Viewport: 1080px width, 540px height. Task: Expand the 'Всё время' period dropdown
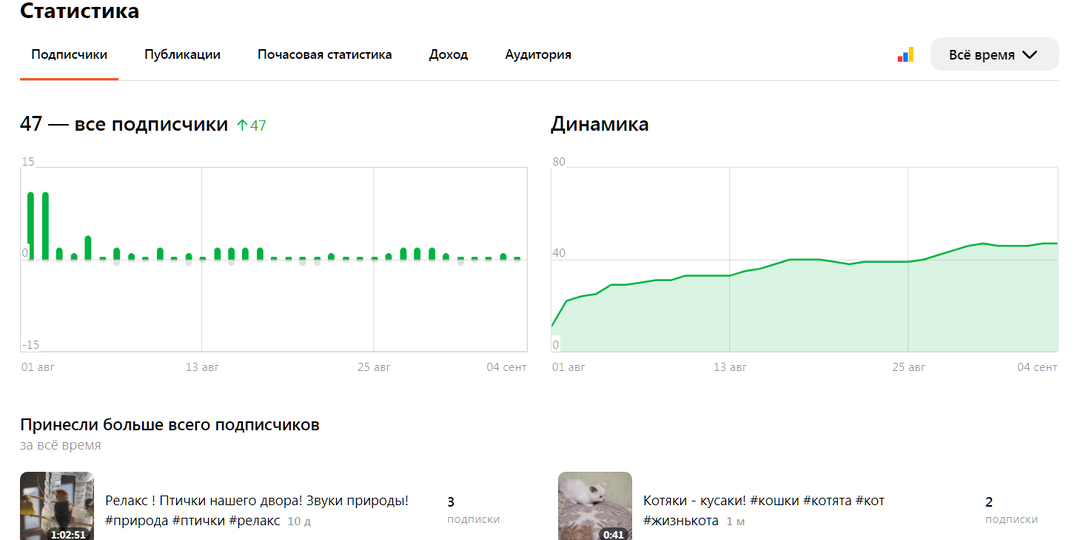pos(994,54)
